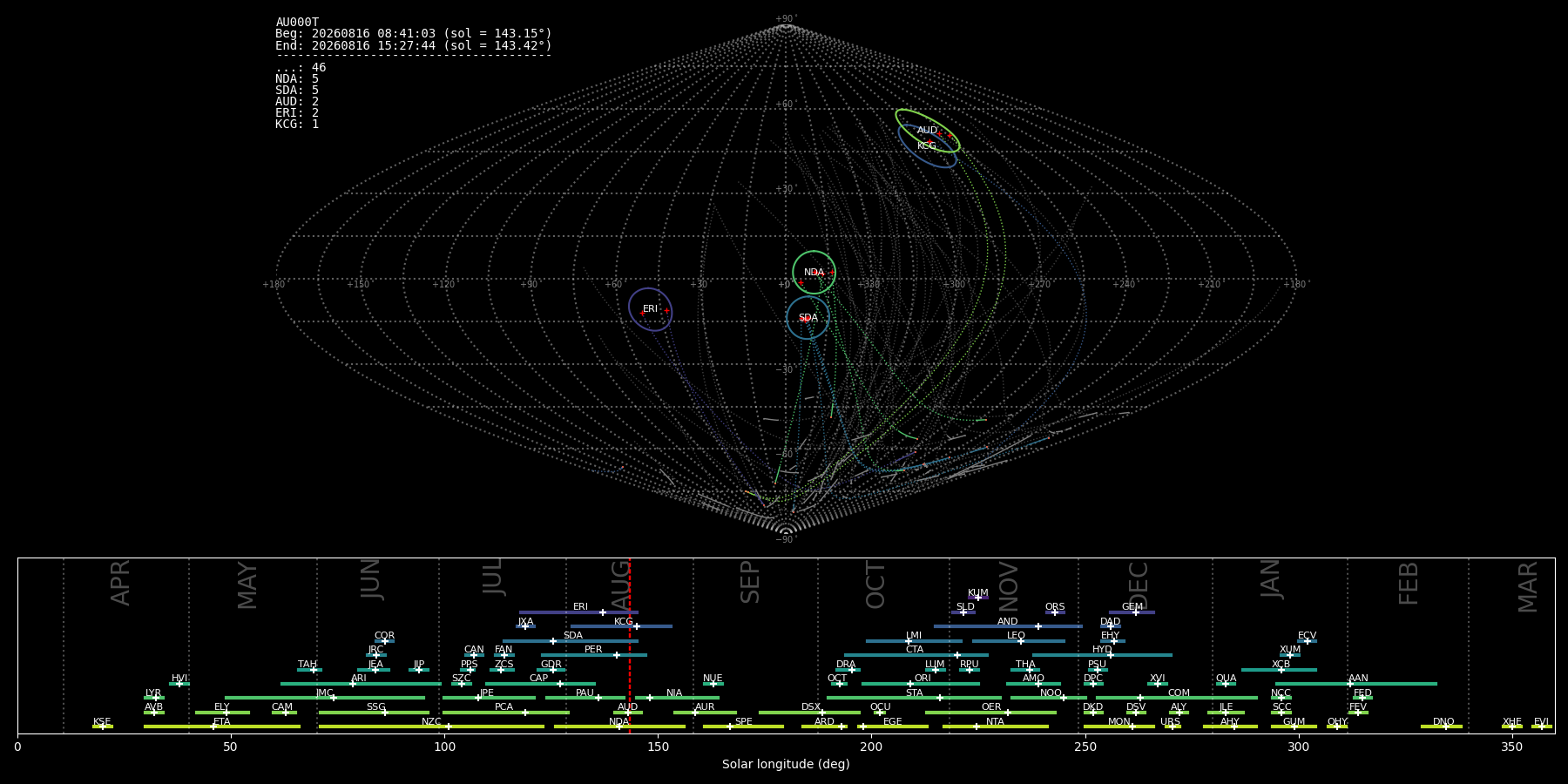The width and height of the screenshot is (1568, 784).
Task: Click the LYR shower marker
Action: click(157, 698)
